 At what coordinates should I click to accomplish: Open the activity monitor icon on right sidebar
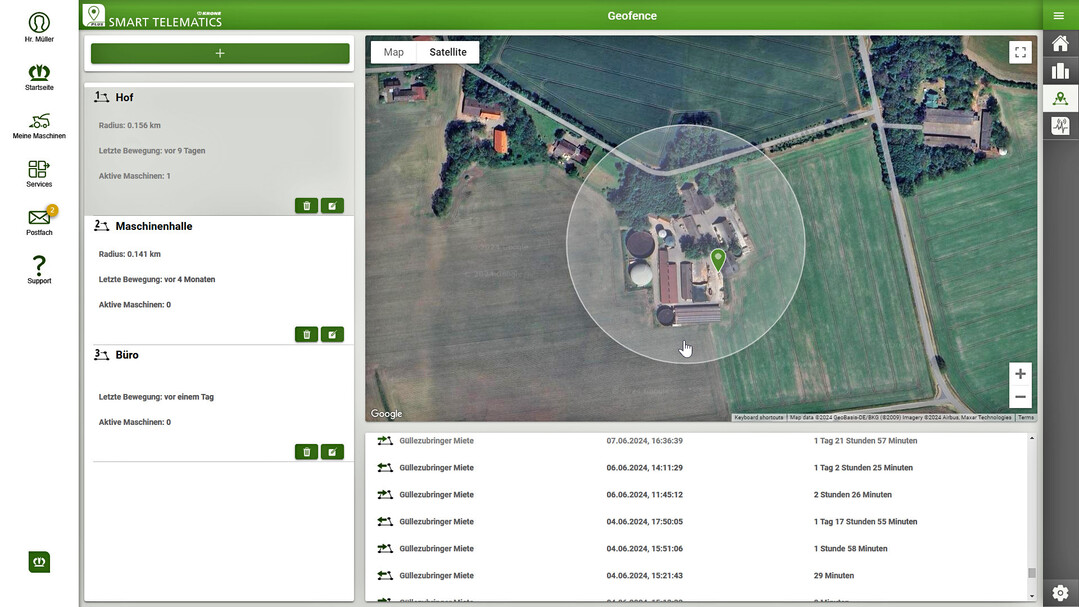(x=1060, y=125)
